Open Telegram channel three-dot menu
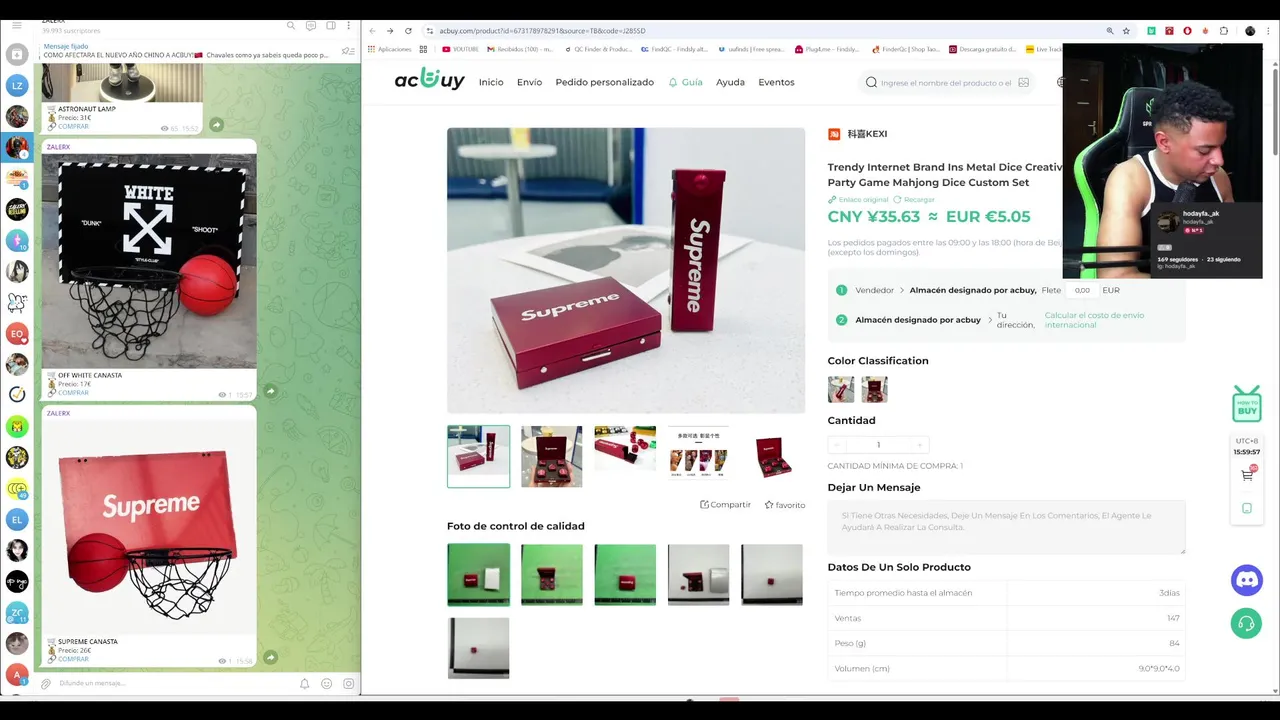The width and height of the screenshot is (1280, 720). click(349, 25)
